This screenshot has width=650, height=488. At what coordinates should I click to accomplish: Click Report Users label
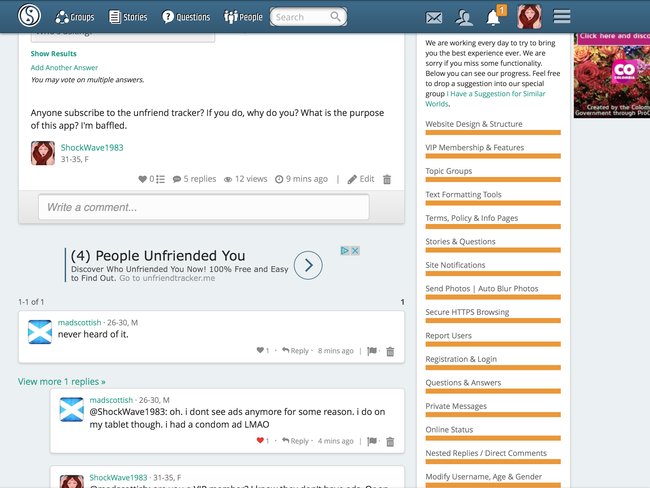pyautogui.click(x=449, y=336)
